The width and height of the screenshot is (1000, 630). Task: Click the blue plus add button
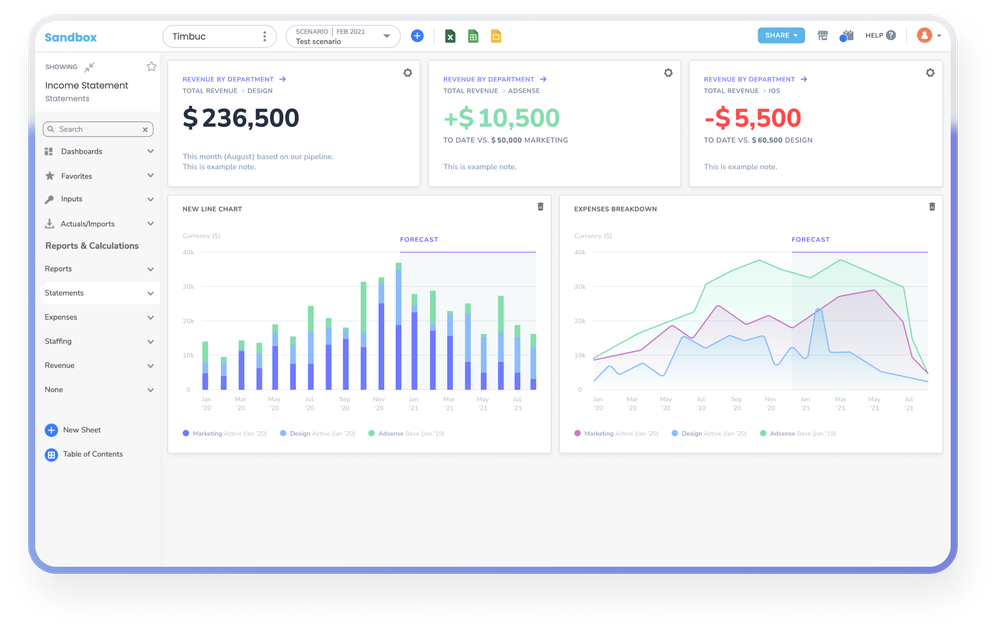pyautogui.click(x=417, y=36)
